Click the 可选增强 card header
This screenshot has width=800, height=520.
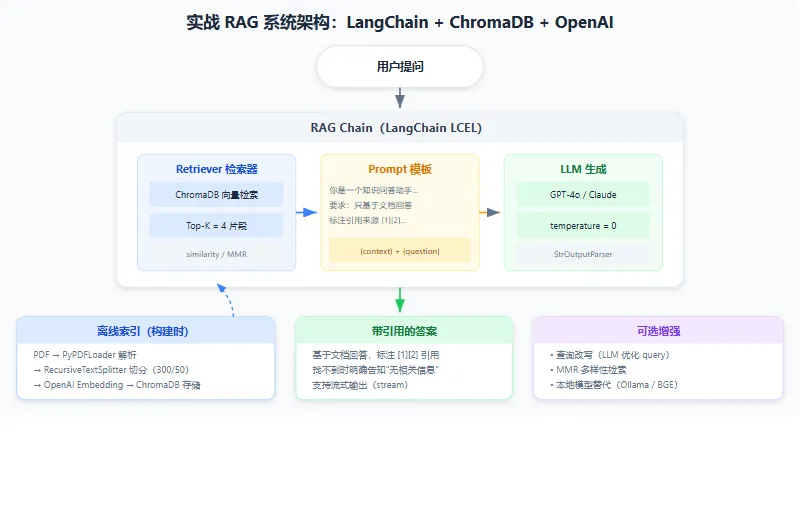click(x=658, y=331)
